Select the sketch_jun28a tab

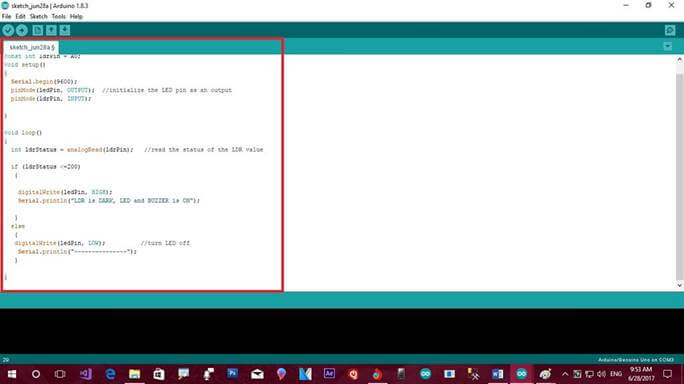[x=31, y=47]
